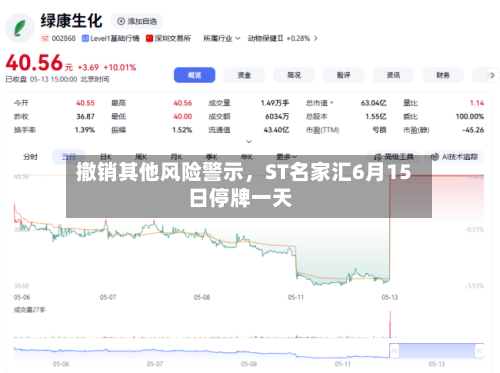Click the 总市值 value 63.04亿
500x373 pixels.
pyautogui.click(x=373, y=103)
